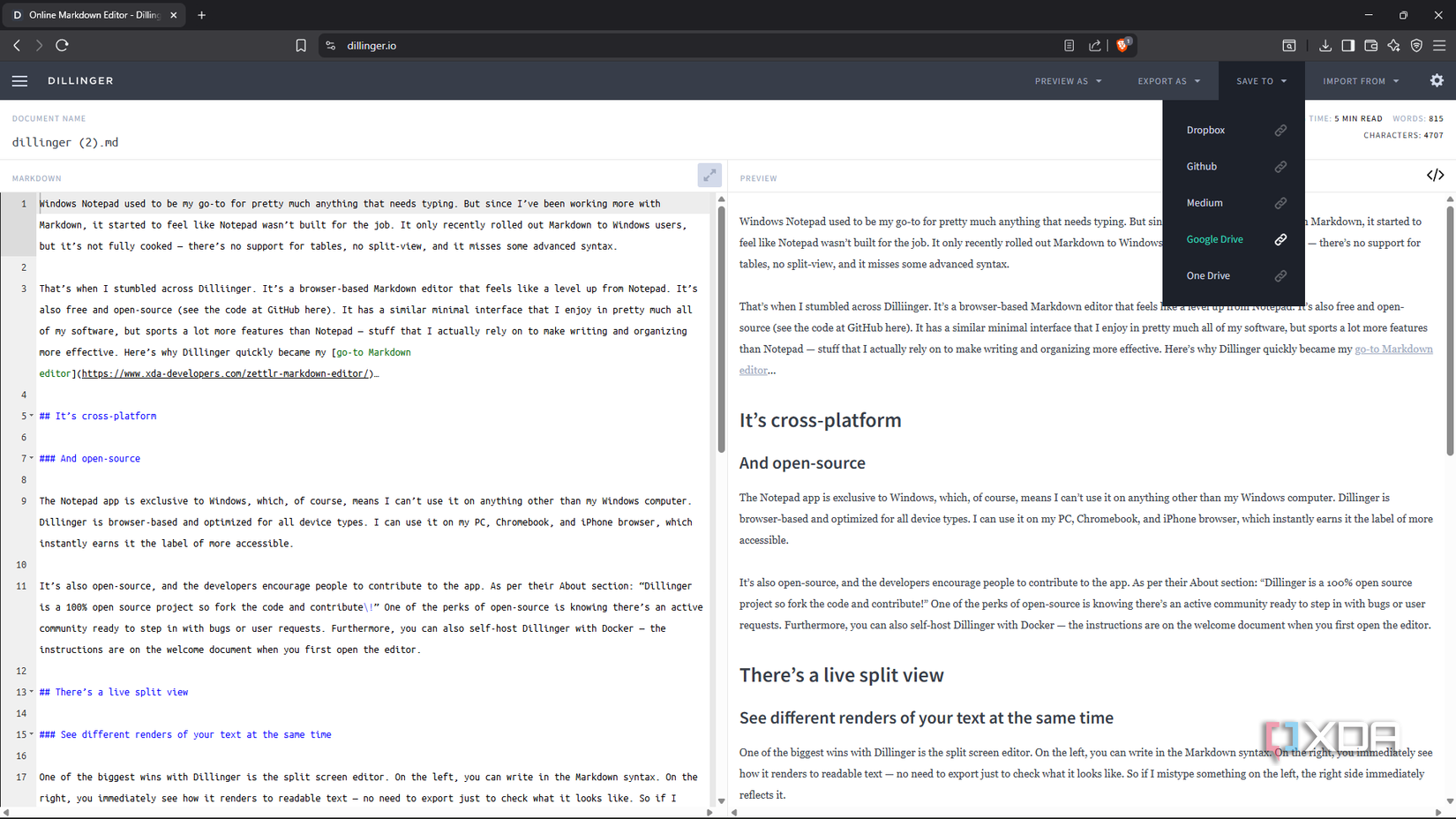The width and height of the screenshot is (1456, 819).
Task: Toggle raw HTML view with code icon
Action: pos(1435,175)
